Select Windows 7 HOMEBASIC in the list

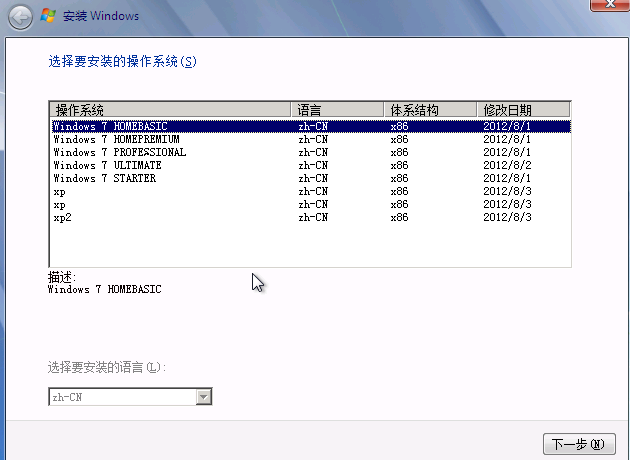(x=311, y=126)
